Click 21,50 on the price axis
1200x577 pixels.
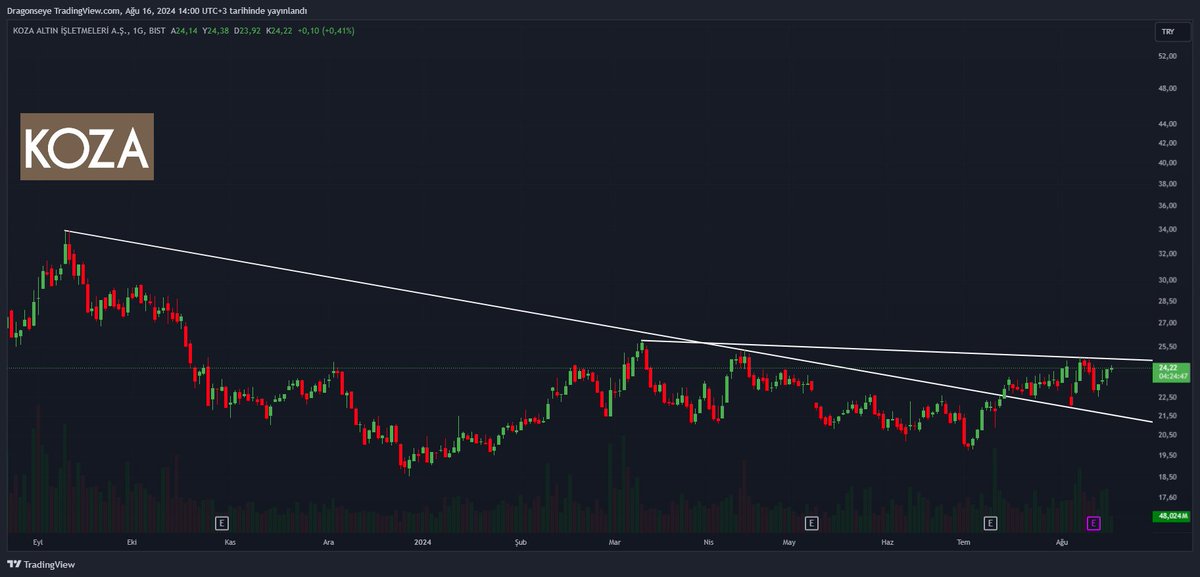1167,415
